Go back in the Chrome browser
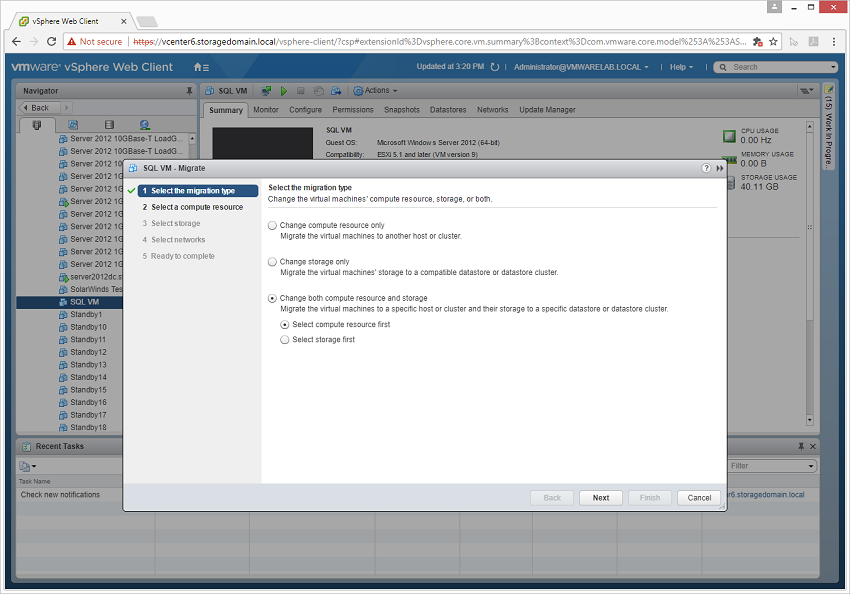This screenshot has height=594, width=850. 16,42
